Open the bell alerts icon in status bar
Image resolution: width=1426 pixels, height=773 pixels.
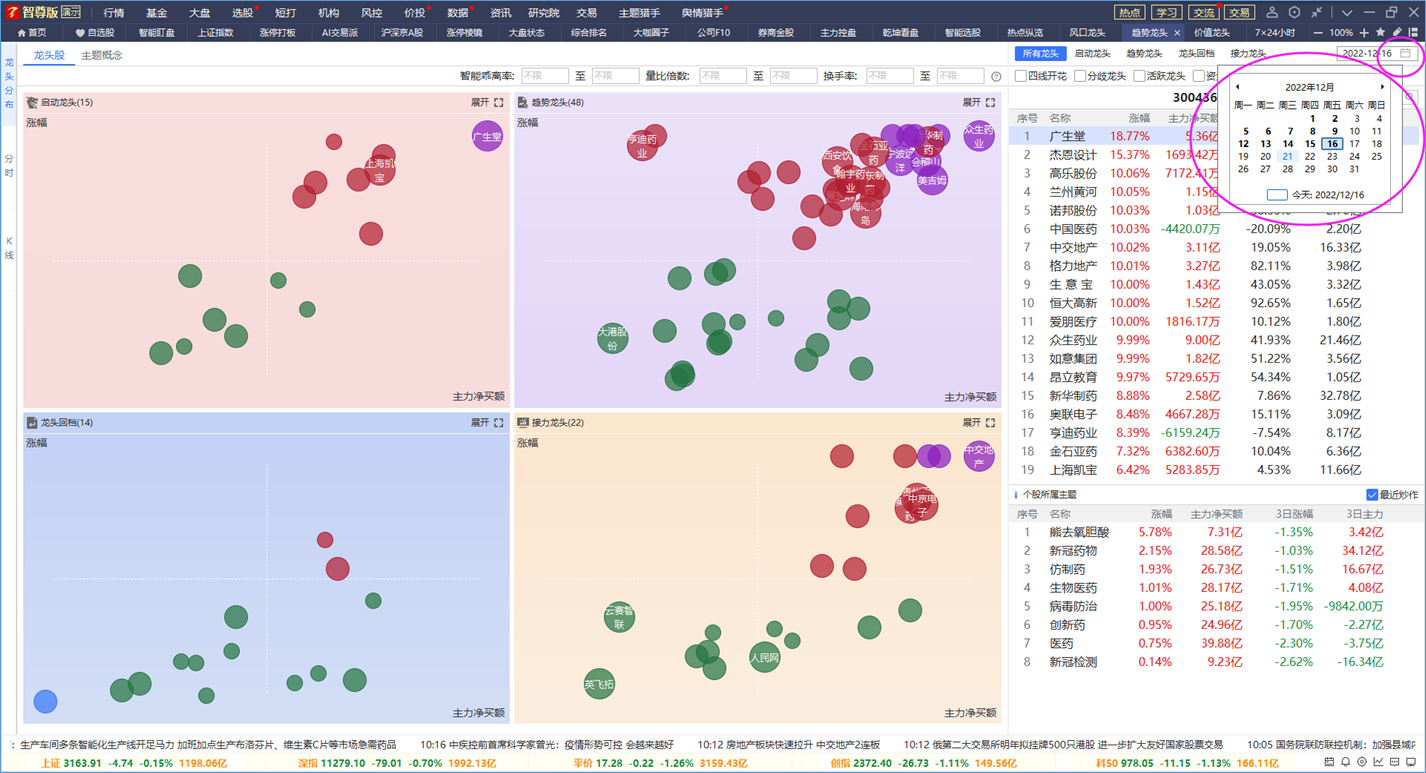tap(1345, 762)
